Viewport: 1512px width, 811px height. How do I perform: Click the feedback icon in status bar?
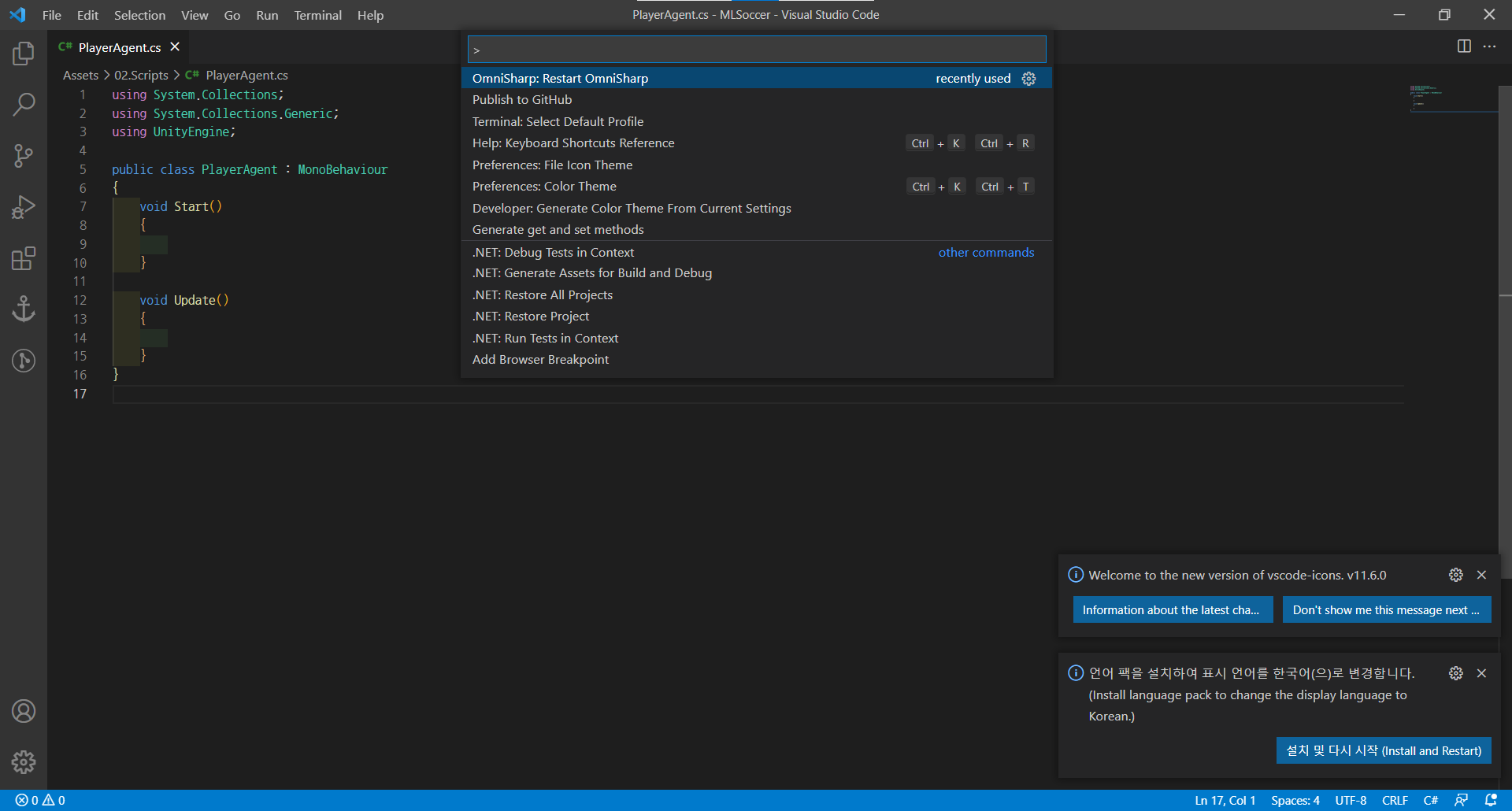click(1461, 800)
